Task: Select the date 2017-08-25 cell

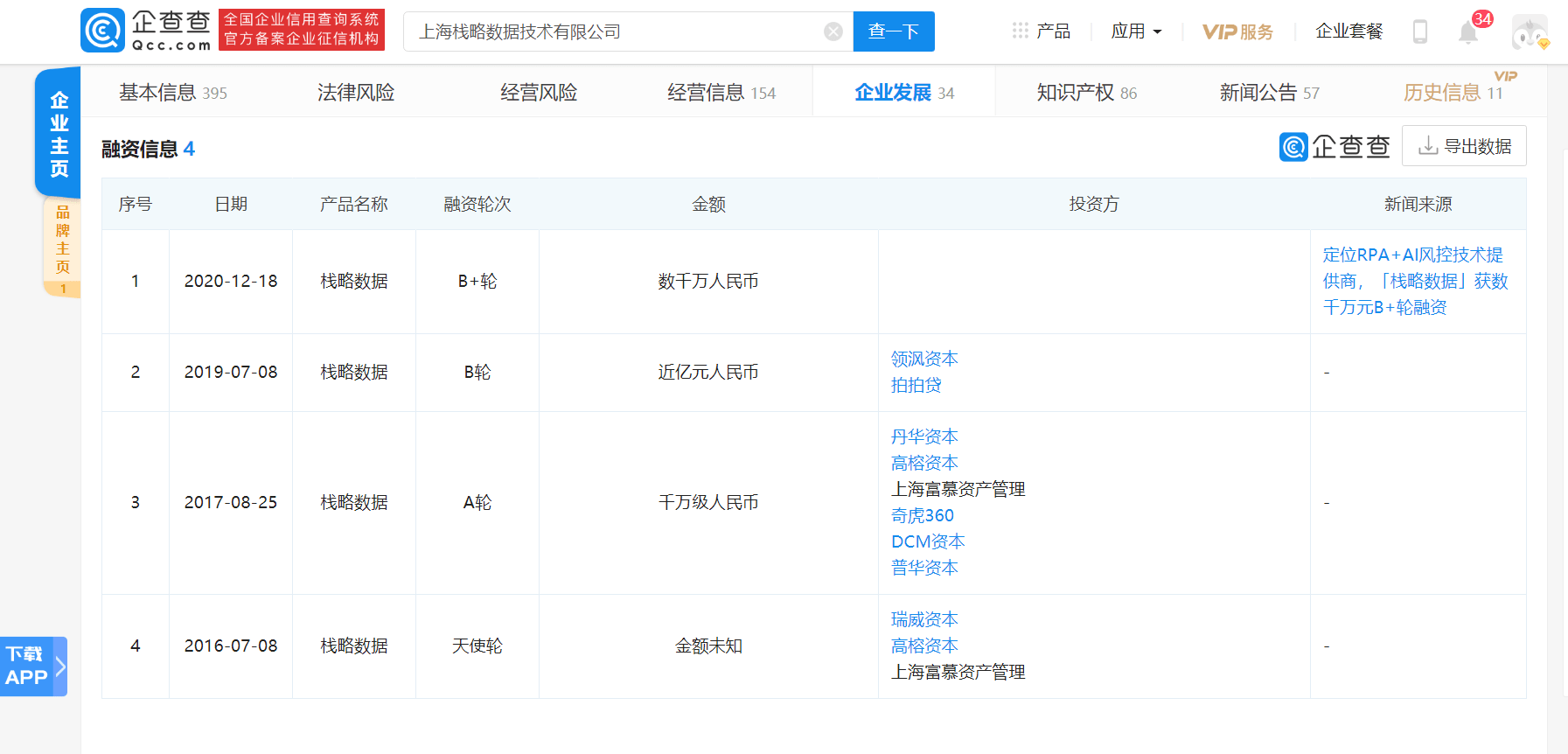Action: [x=231, y=502]
